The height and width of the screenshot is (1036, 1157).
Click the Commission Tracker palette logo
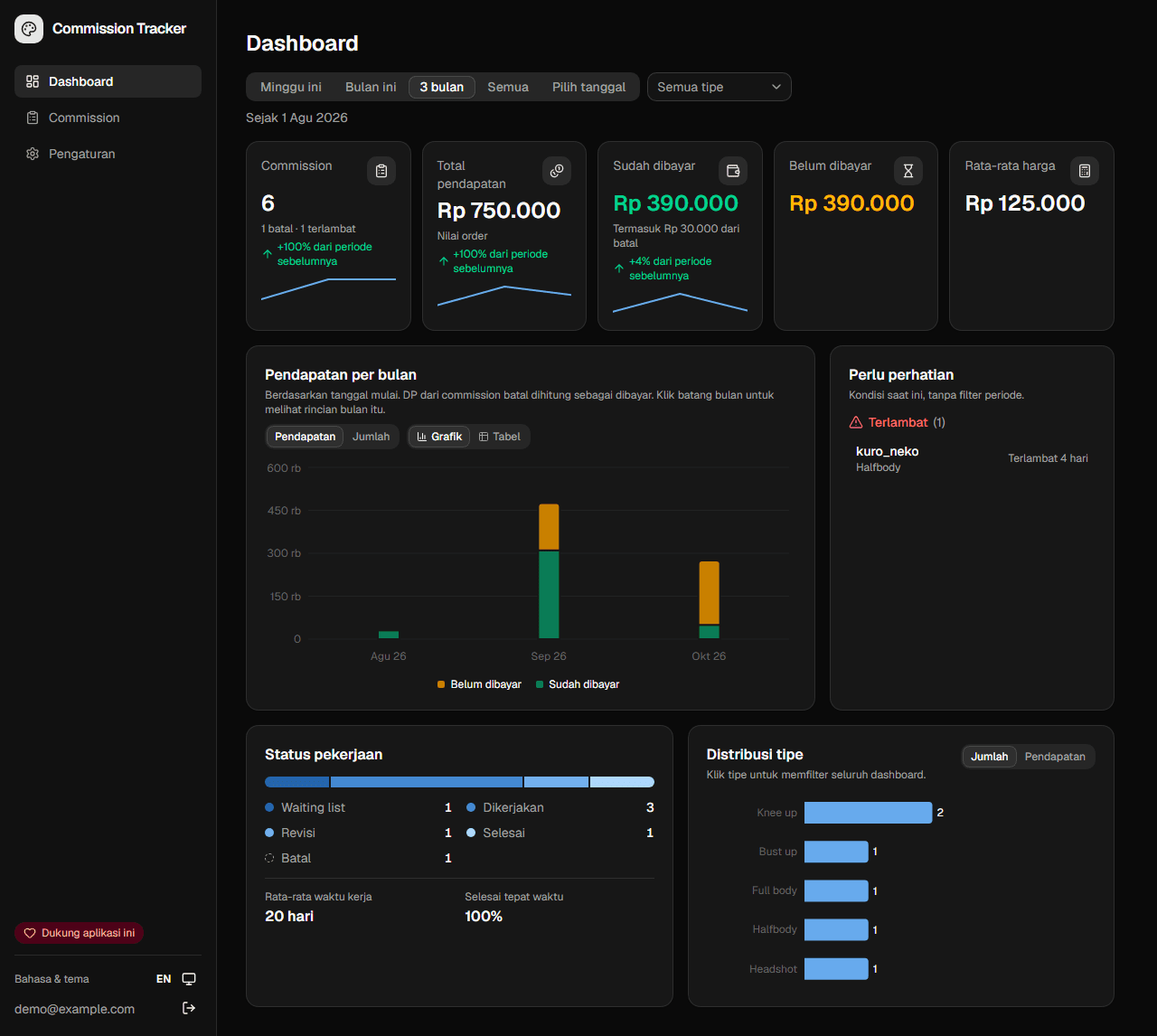click(29, 29)
